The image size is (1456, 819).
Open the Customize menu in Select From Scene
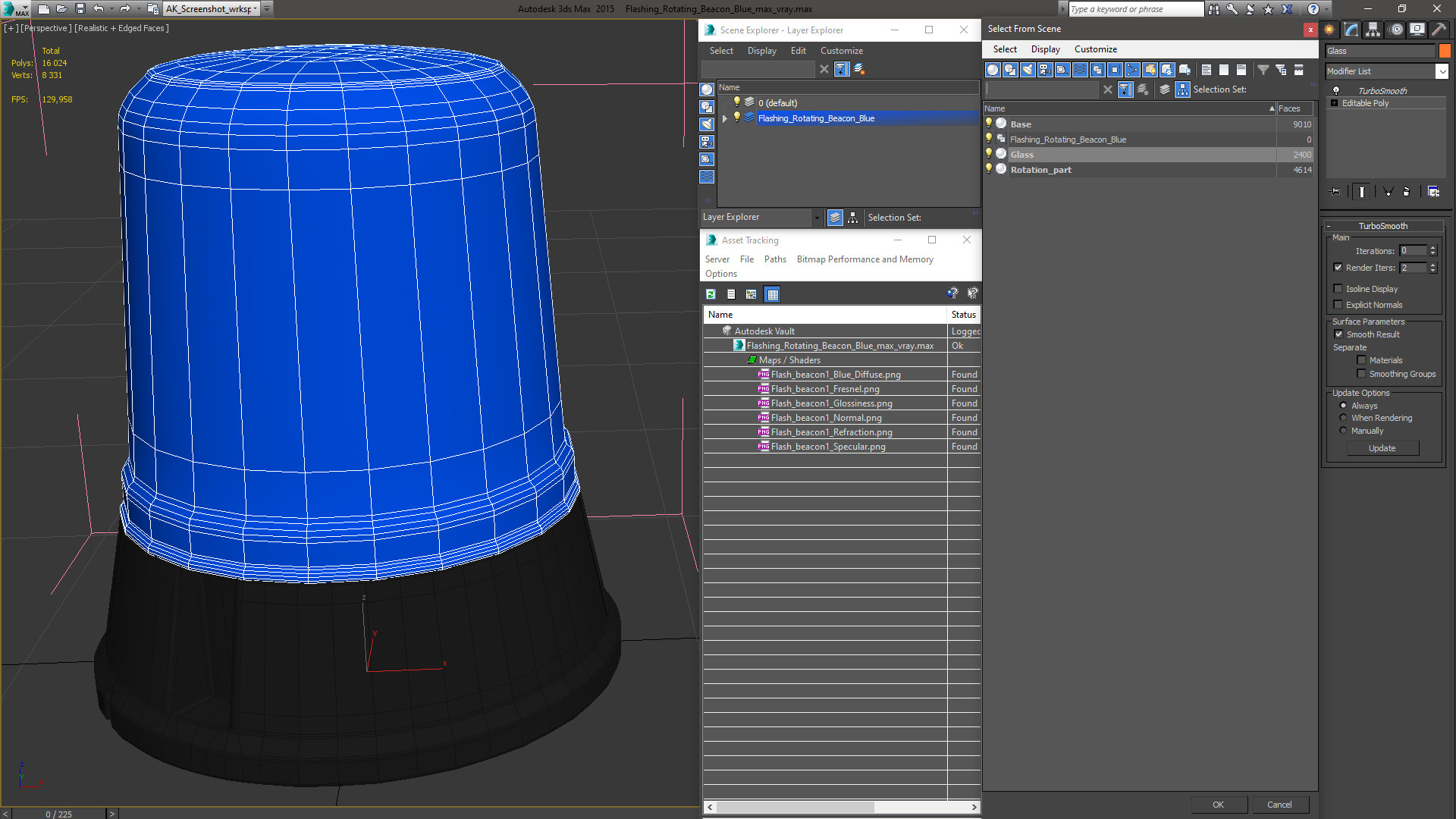pos(1095,49)
